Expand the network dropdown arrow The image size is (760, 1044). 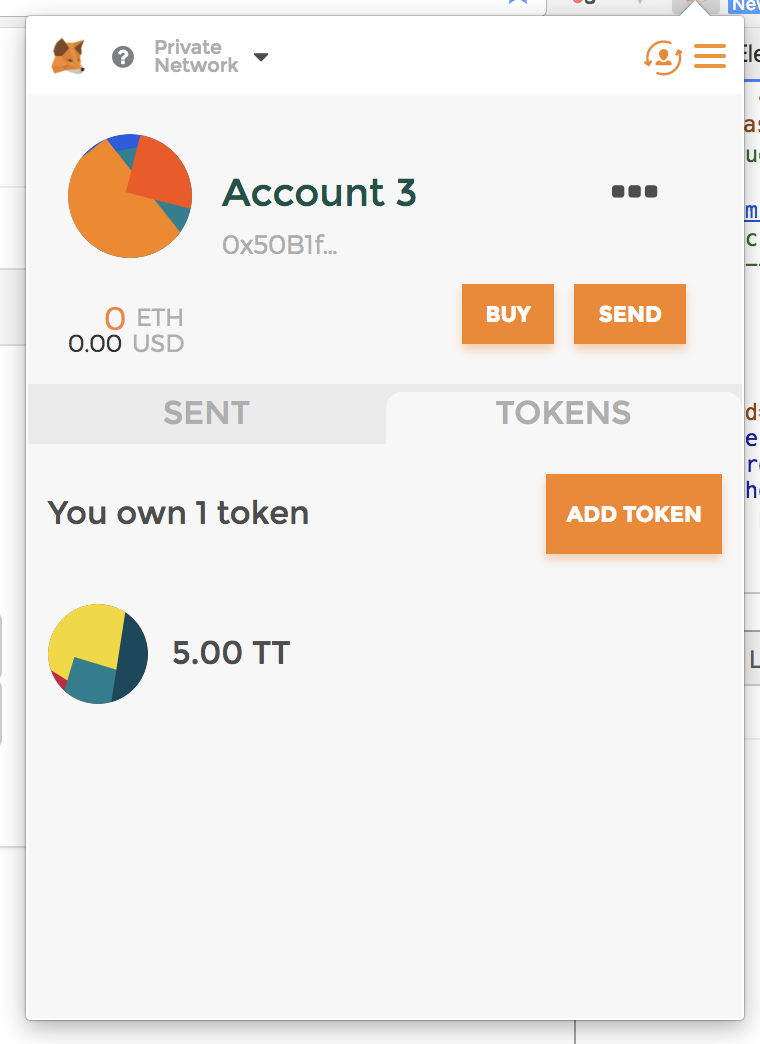(x=261, y=57)
